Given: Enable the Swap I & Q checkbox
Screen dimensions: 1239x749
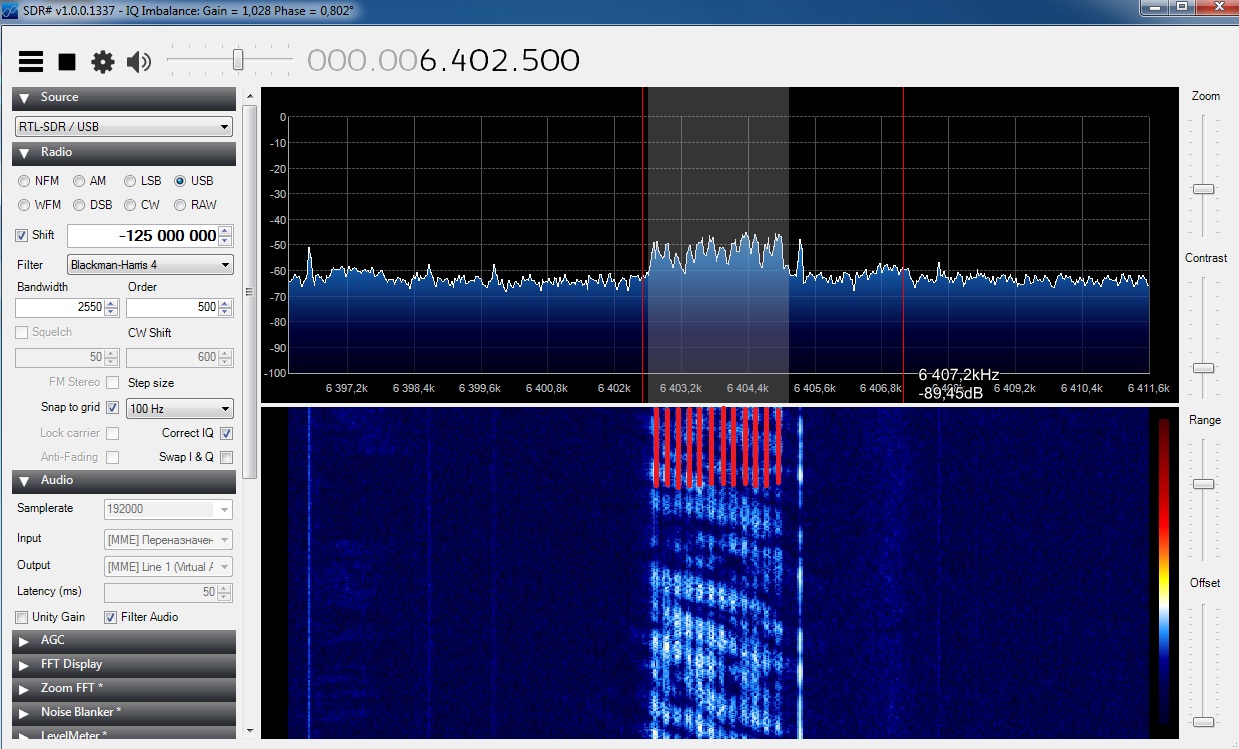Looking at the screenshot, I should coord(226,457).
